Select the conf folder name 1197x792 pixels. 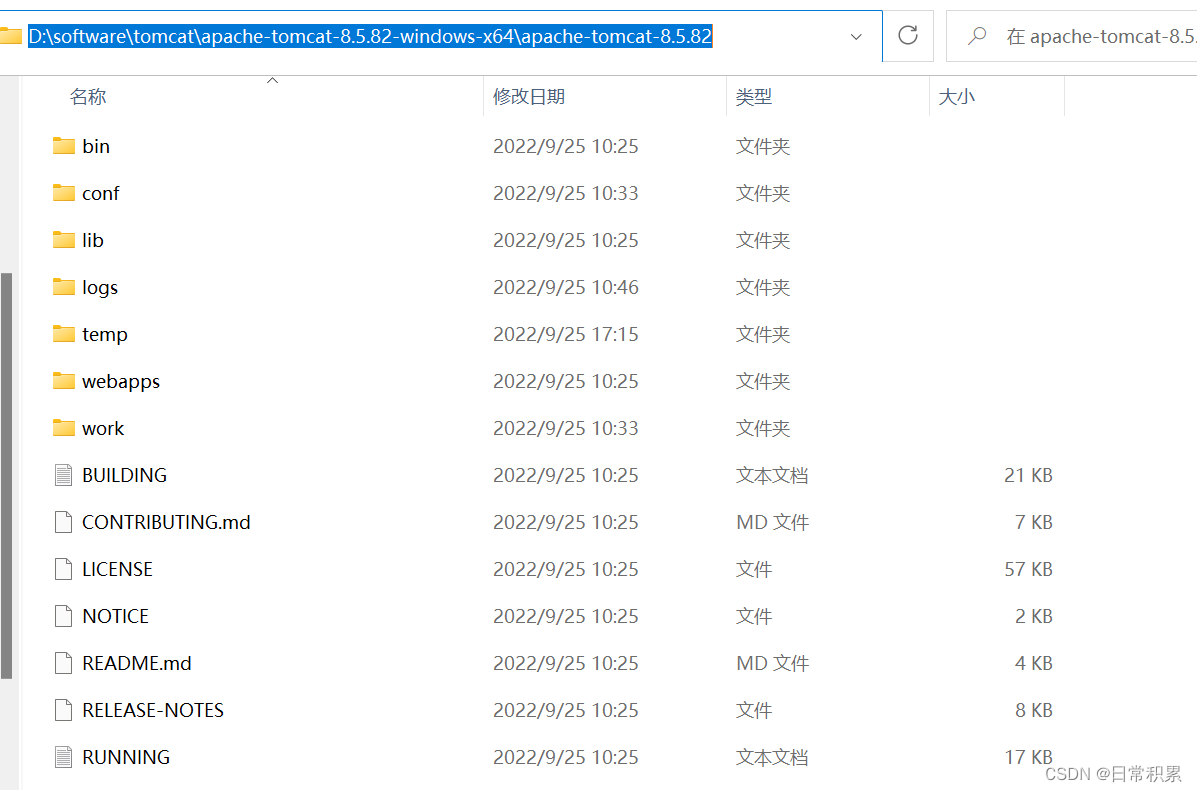pos(101,193)
